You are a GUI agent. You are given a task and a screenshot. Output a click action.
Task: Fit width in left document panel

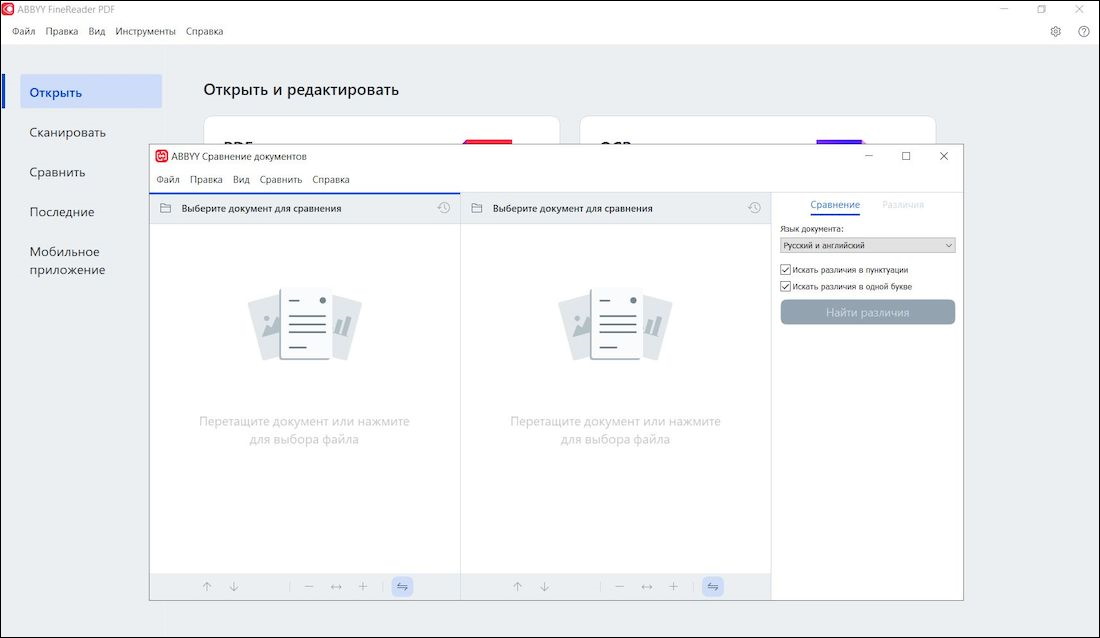point(336,587)
